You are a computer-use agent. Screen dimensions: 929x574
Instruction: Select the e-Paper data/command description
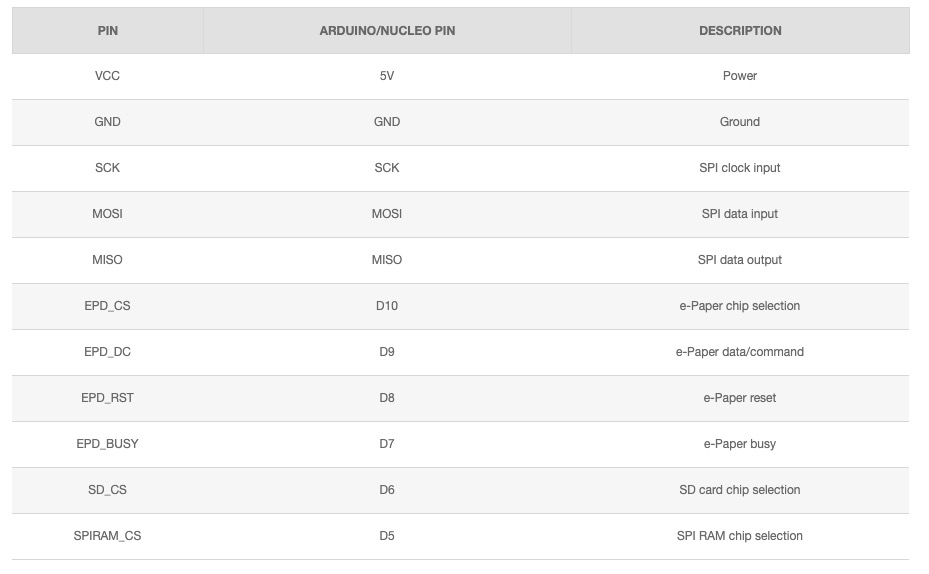740,352
